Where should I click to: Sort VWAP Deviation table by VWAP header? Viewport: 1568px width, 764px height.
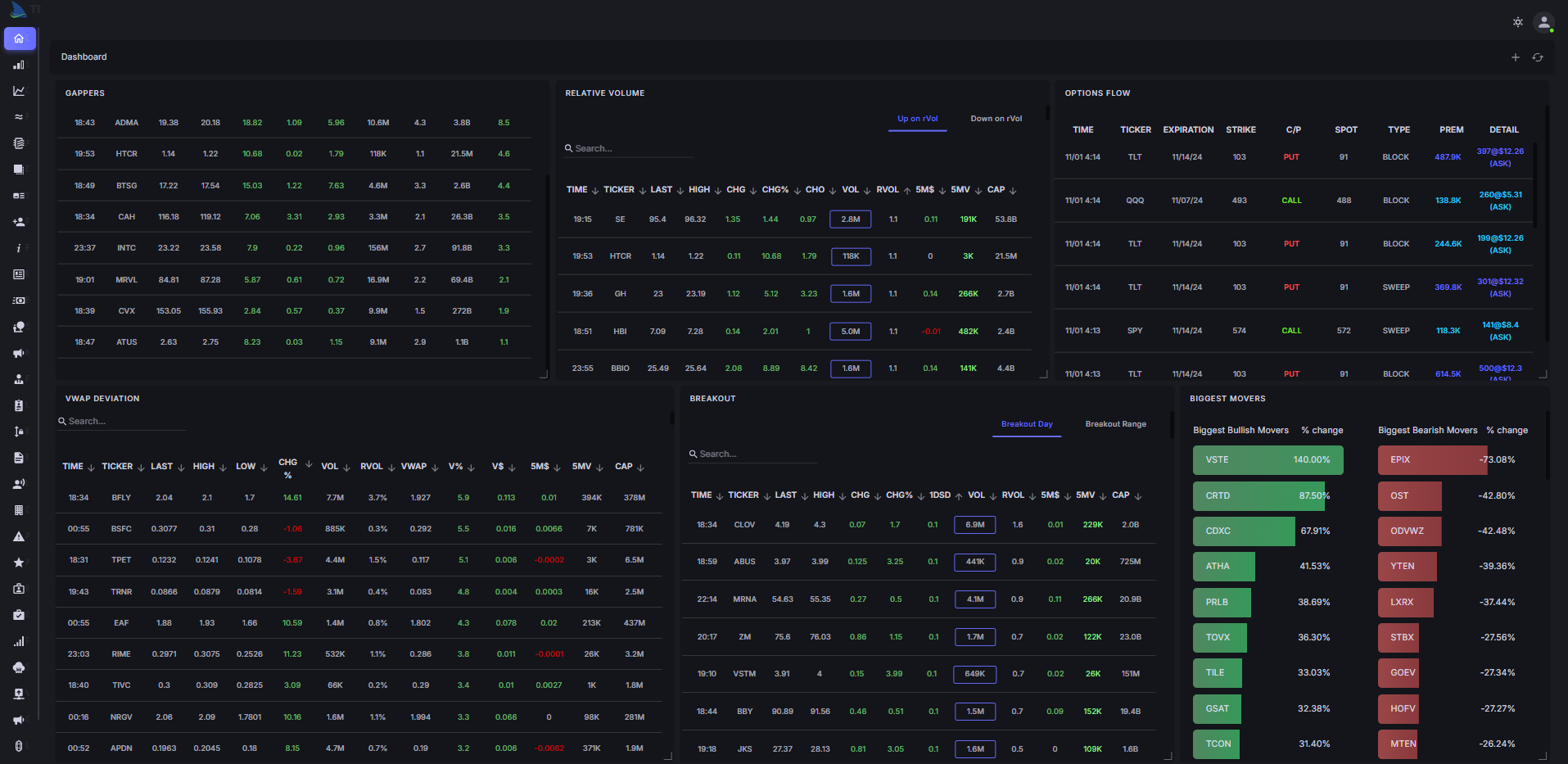tap(413, 467)
